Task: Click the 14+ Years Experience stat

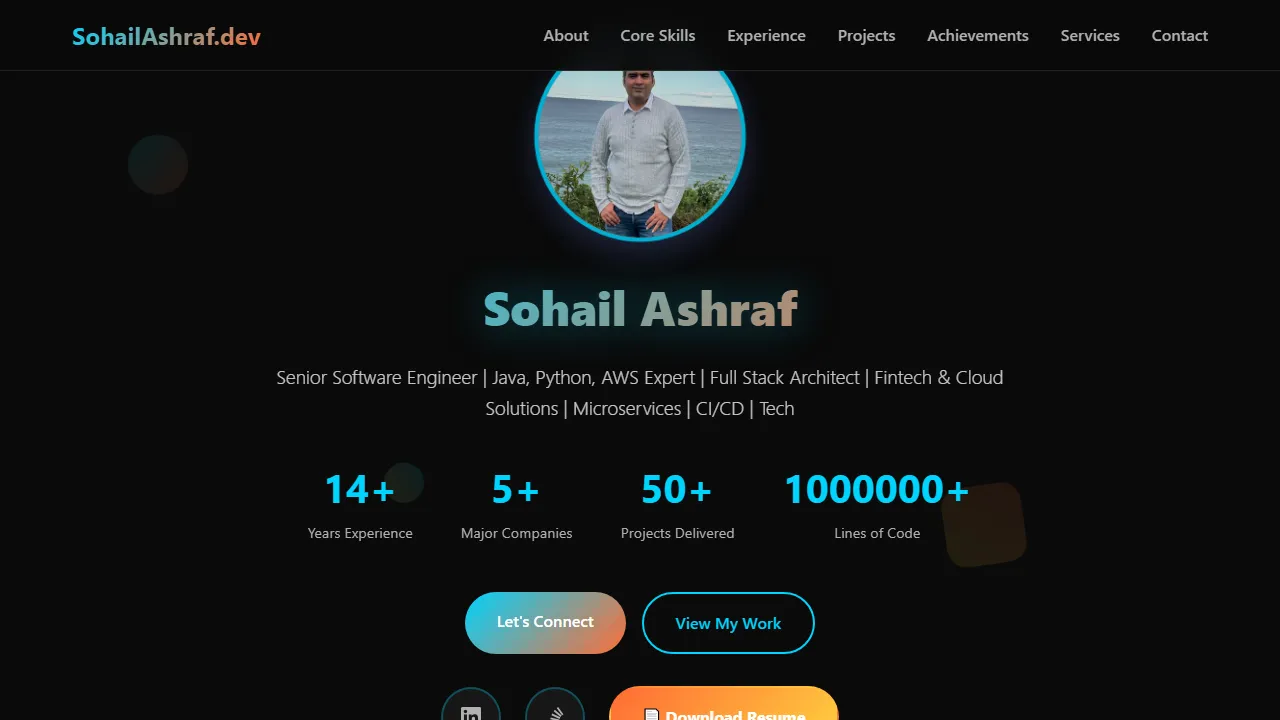Action: pos(359,505)
